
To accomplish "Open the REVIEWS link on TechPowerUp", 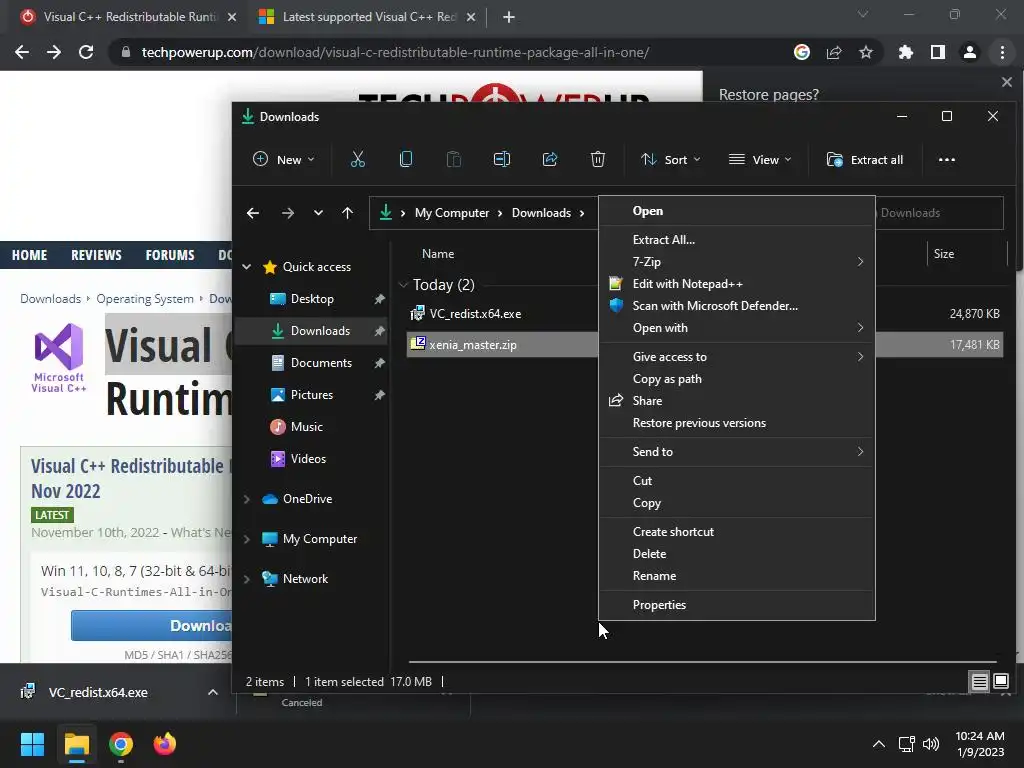I will (x=96, y=255).
